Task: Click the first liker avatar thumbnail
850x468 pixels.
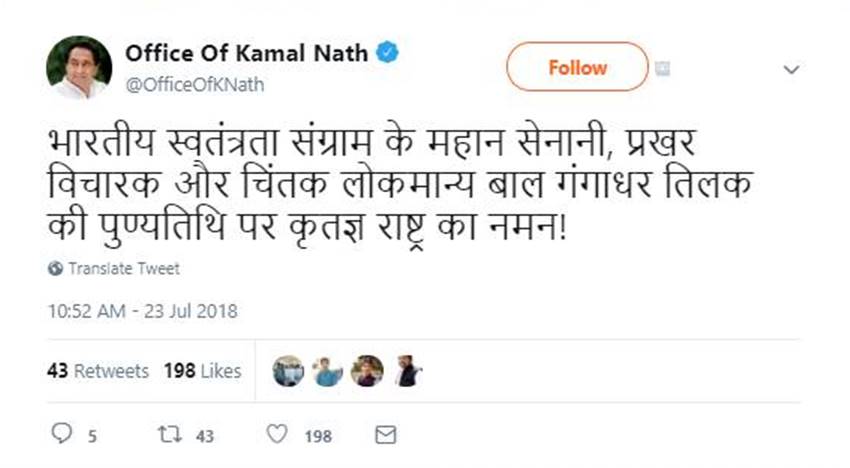Action: (x=288, y=371)
